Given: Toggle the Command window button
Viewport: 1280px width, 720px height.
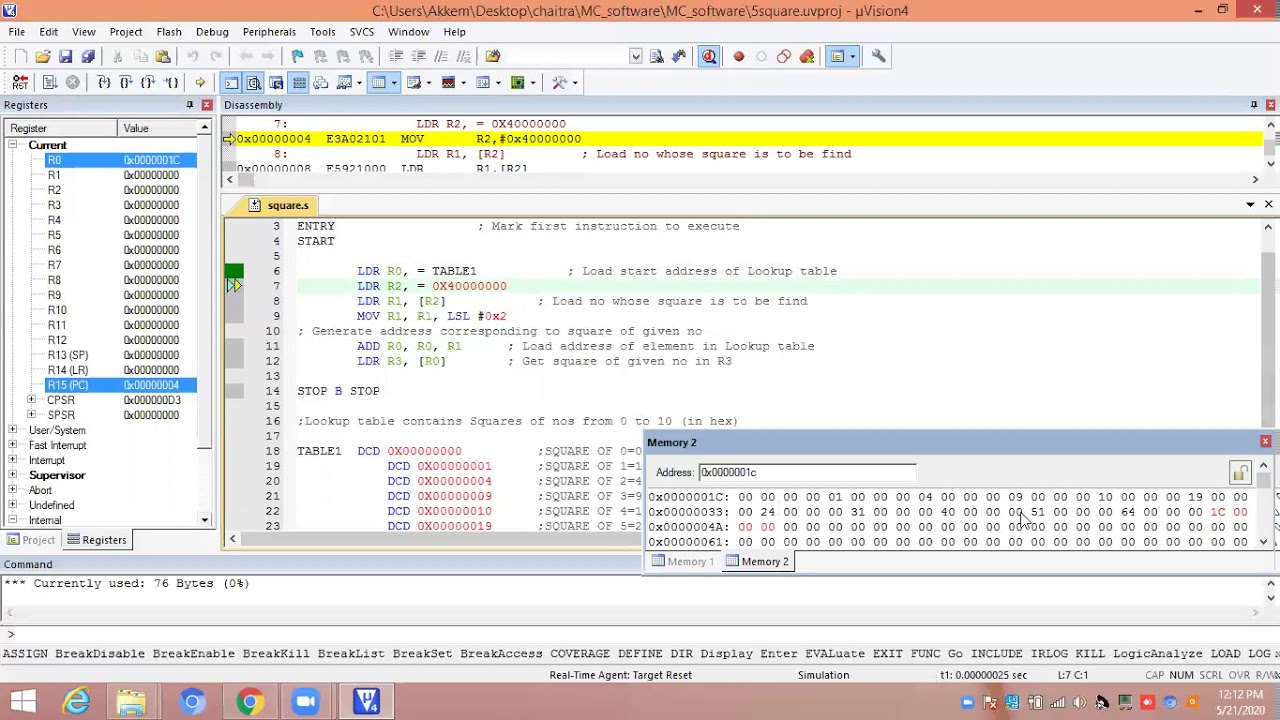Looking at the screenshot, I should [231, 83].
